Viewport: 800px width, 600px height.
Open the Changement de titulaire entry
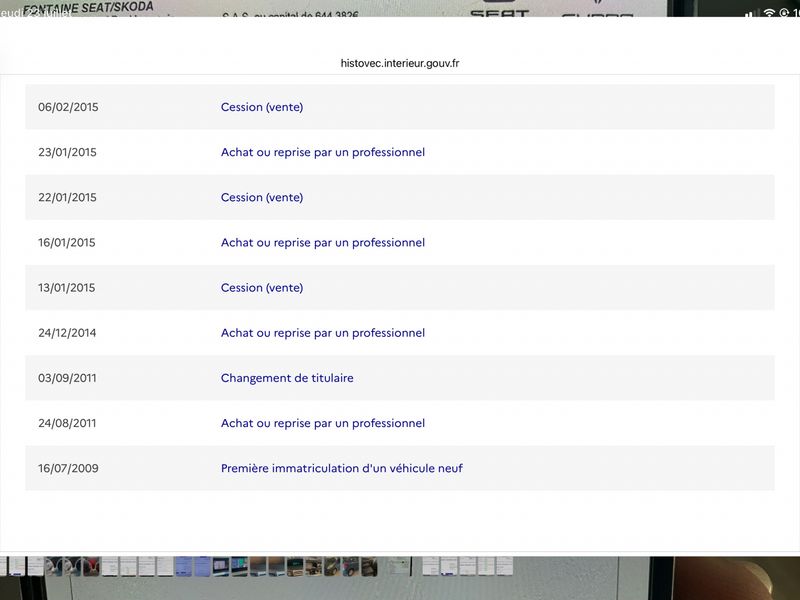coord(287,378)
